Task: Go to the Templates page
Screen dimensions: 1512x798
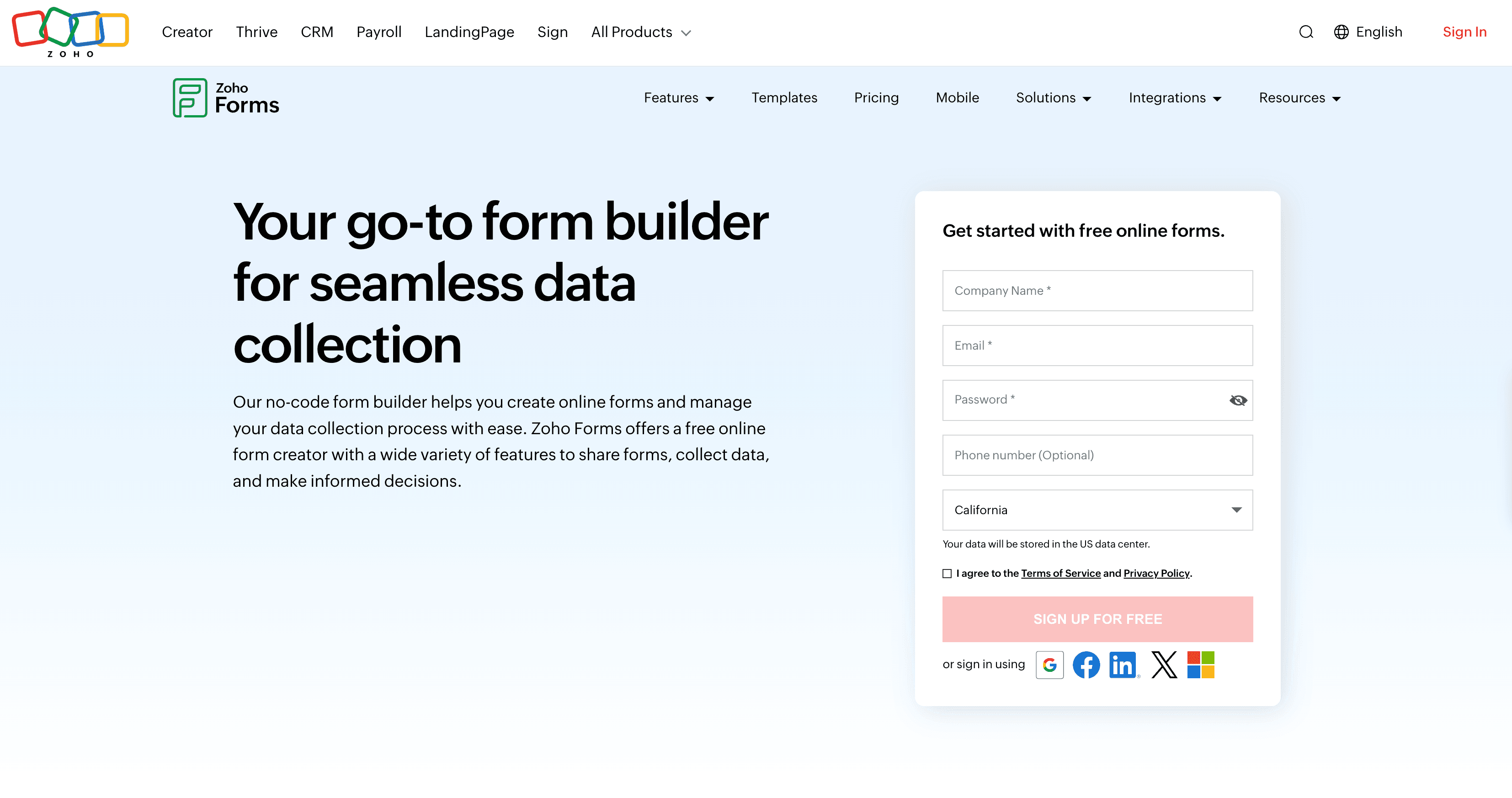Action: pos(784,98)
